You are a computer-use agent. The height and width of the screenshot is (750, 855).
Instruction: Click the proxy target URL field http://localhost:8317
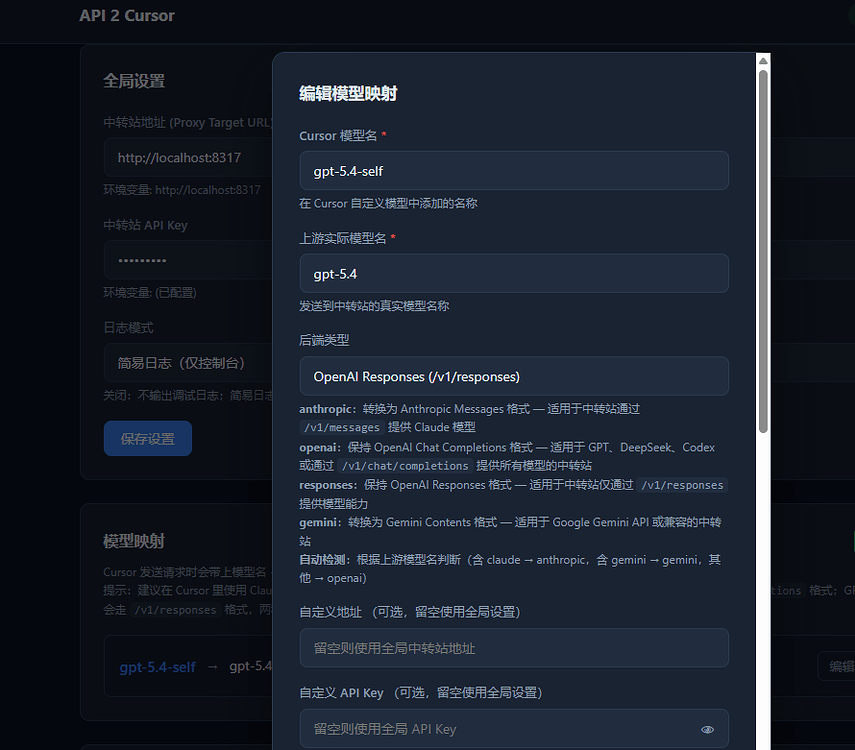click(188, 158)
